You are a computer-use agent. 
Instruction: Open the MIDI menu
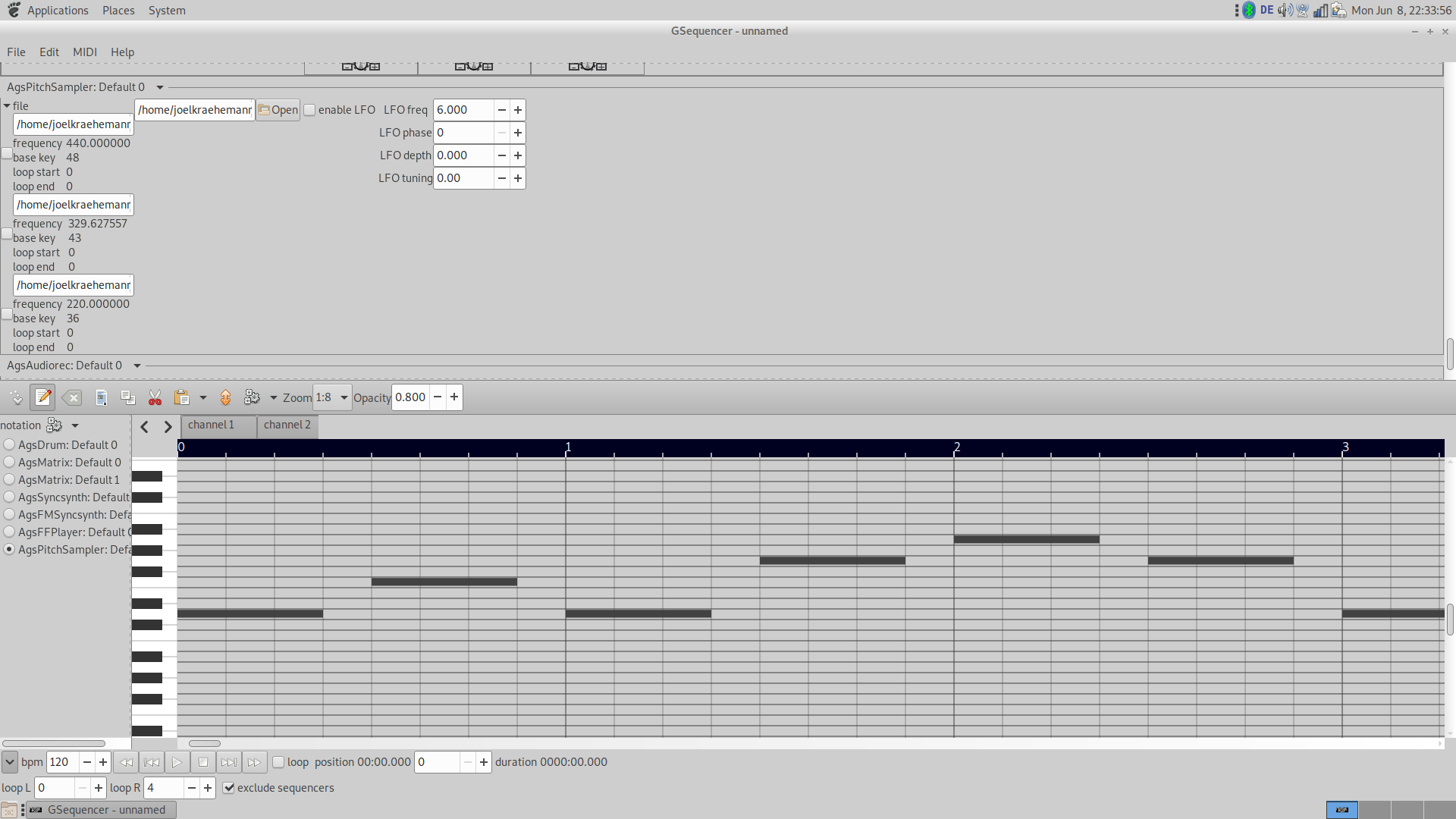84,52
